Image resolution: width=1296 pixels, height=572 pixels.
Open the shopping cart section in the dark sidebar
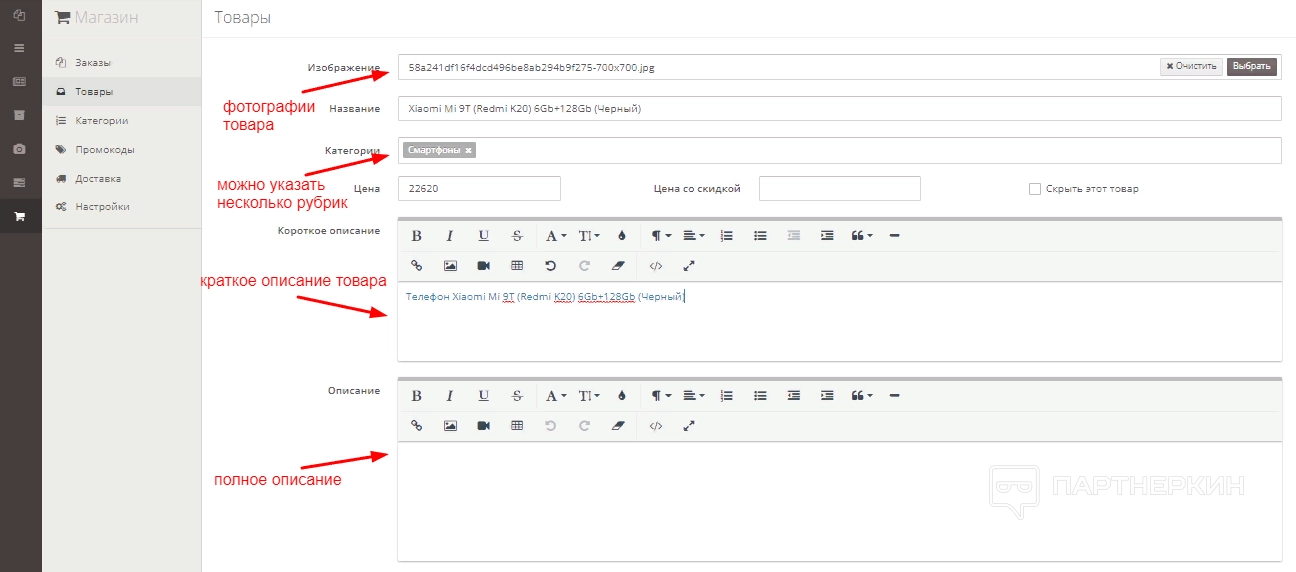point(19,216)
